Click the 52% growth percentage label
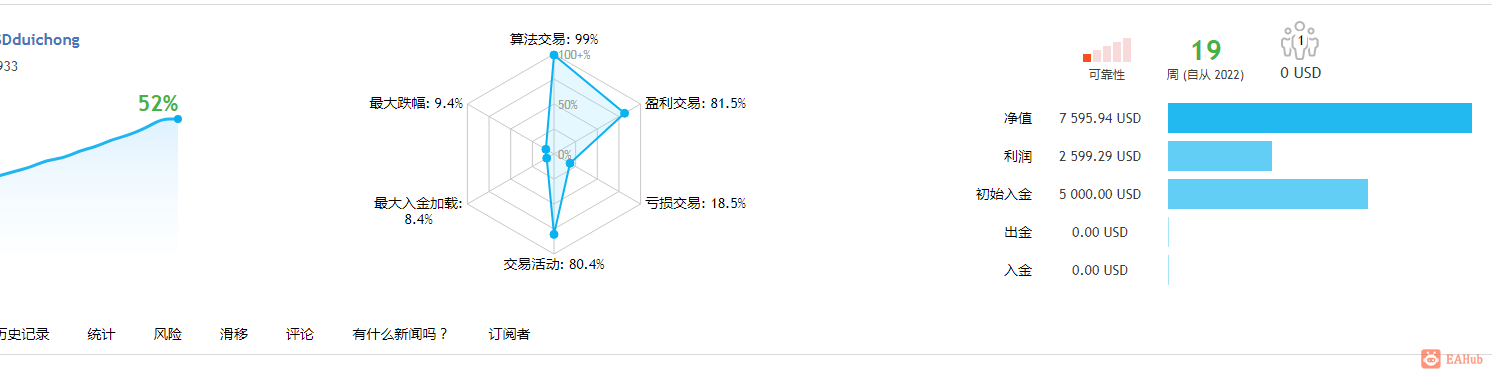 tap(158, 103)
